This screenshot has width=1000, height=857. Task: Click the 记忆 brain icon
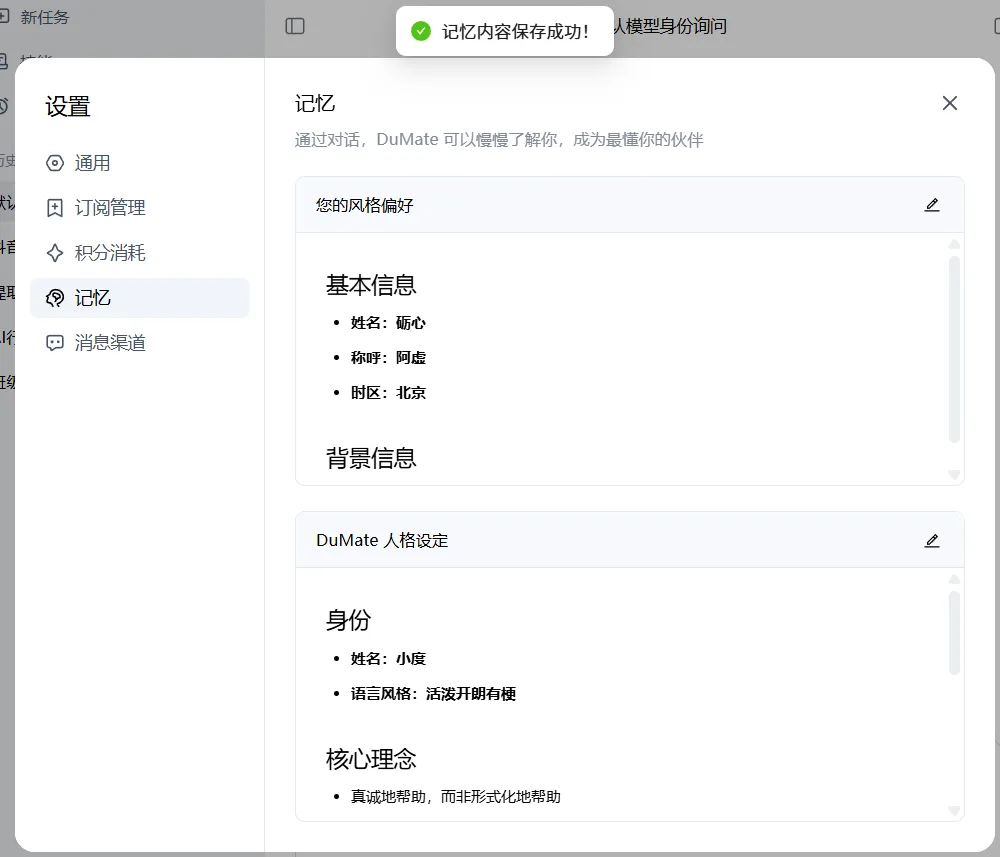click(55, 298)
